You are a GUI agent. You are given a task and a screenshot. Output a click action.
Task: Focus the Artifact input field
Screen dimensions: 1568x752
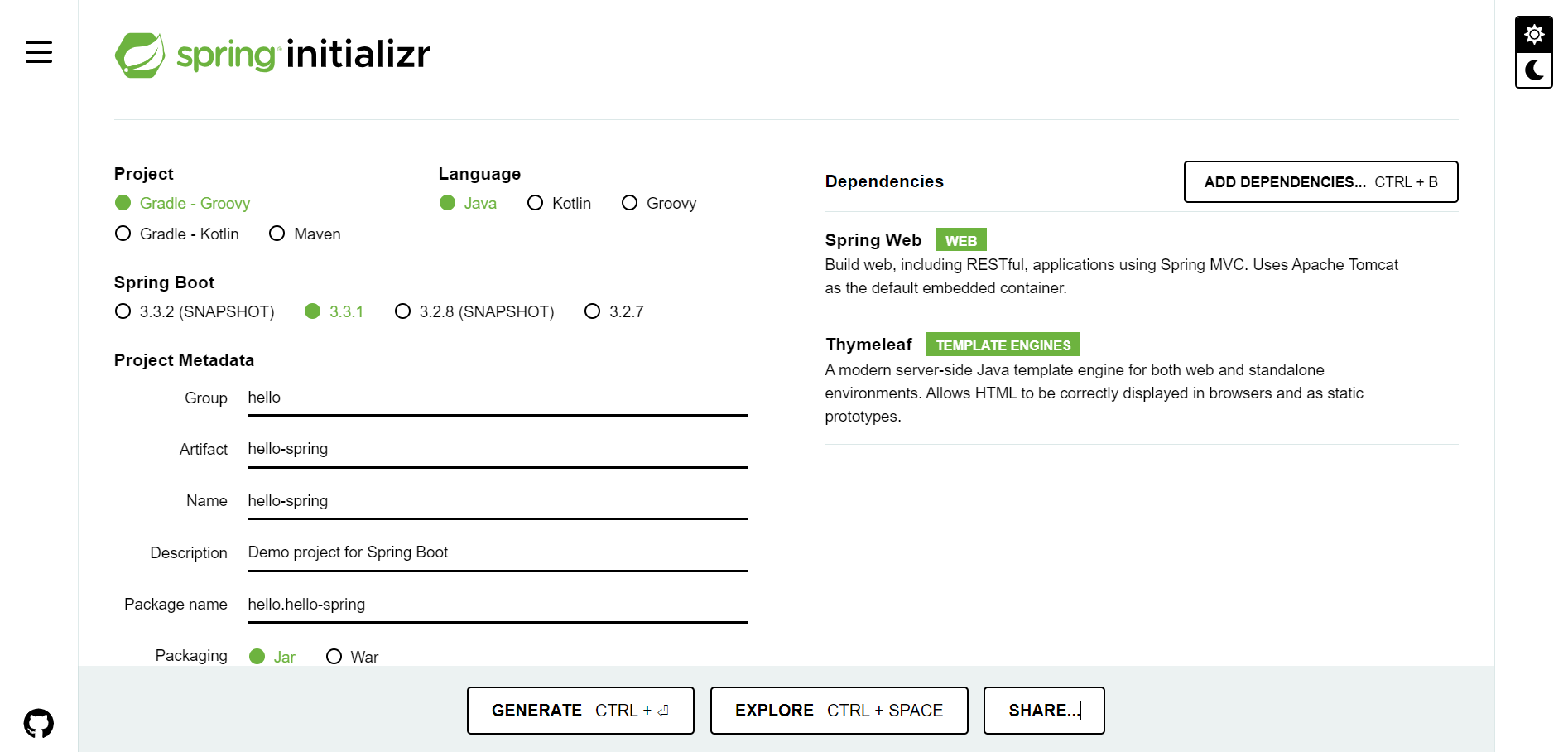coord(497,449)
